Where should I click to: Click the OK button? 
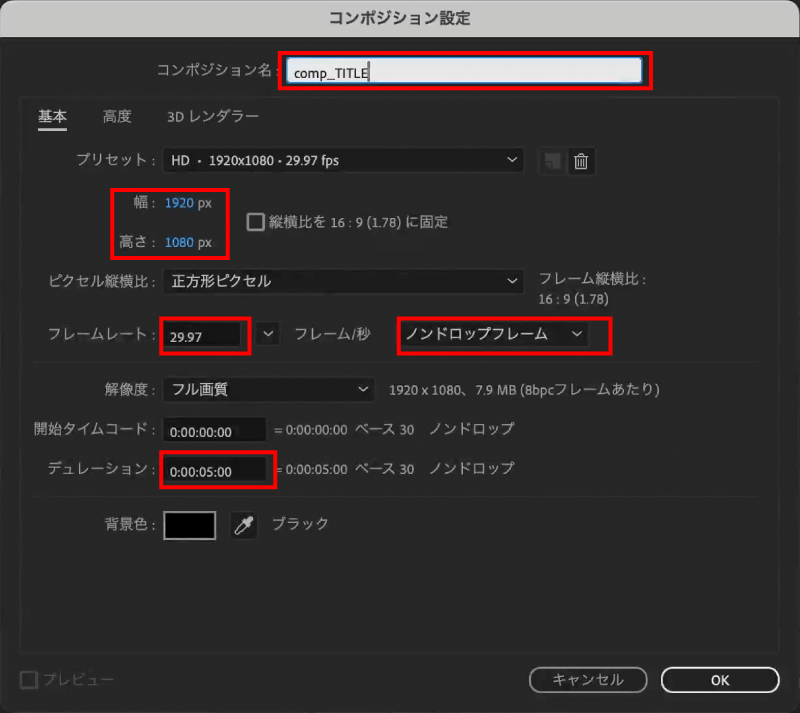720,680
